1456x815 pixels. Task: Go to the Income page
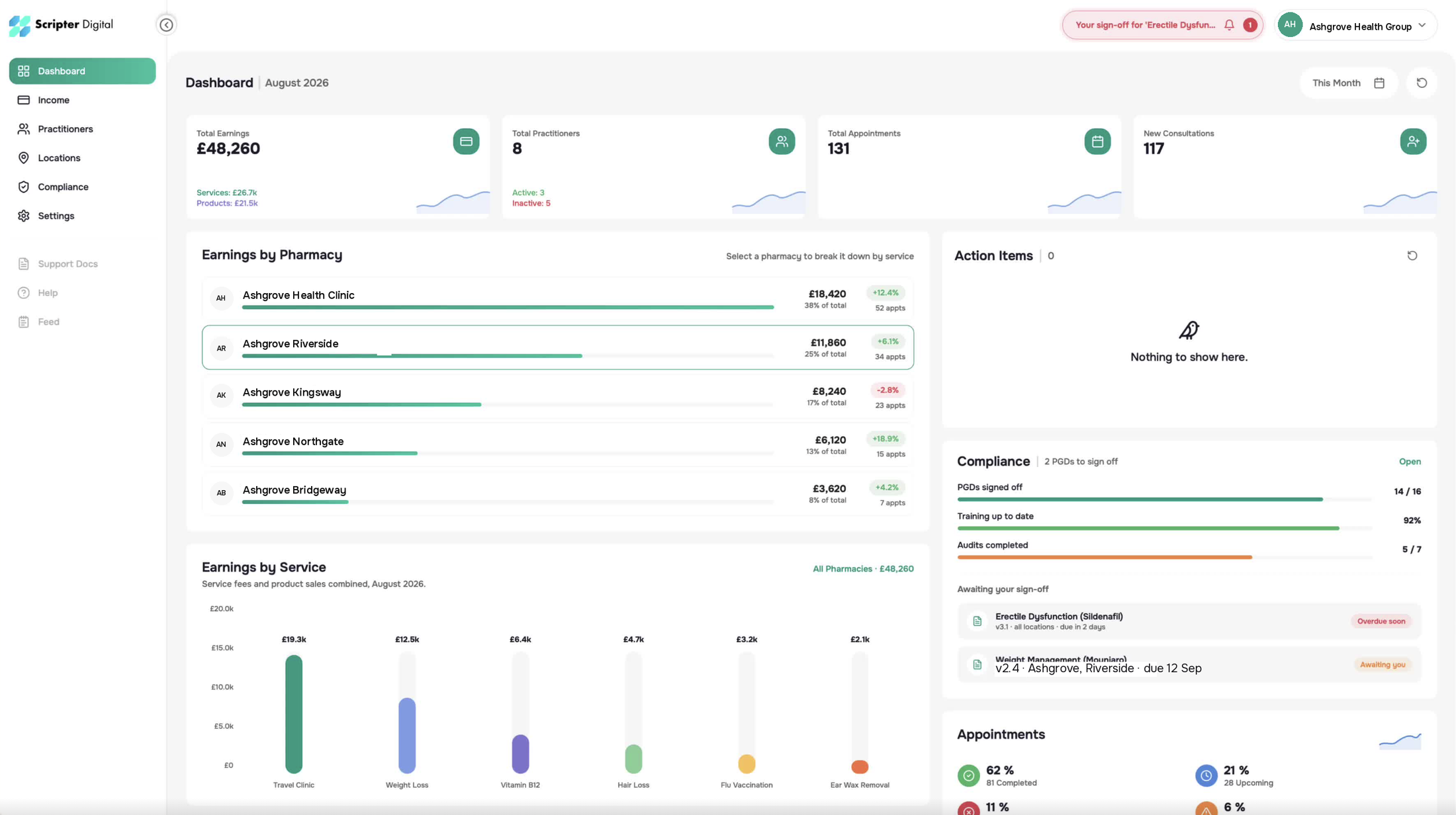point(82,100)
